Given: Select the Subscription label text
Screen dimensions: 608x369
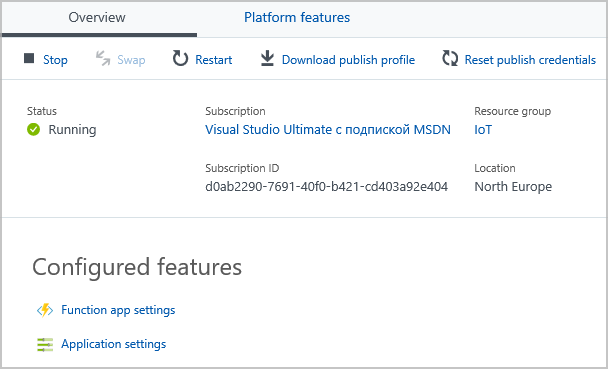Looking at the screenshot, I should click(235, 111).
